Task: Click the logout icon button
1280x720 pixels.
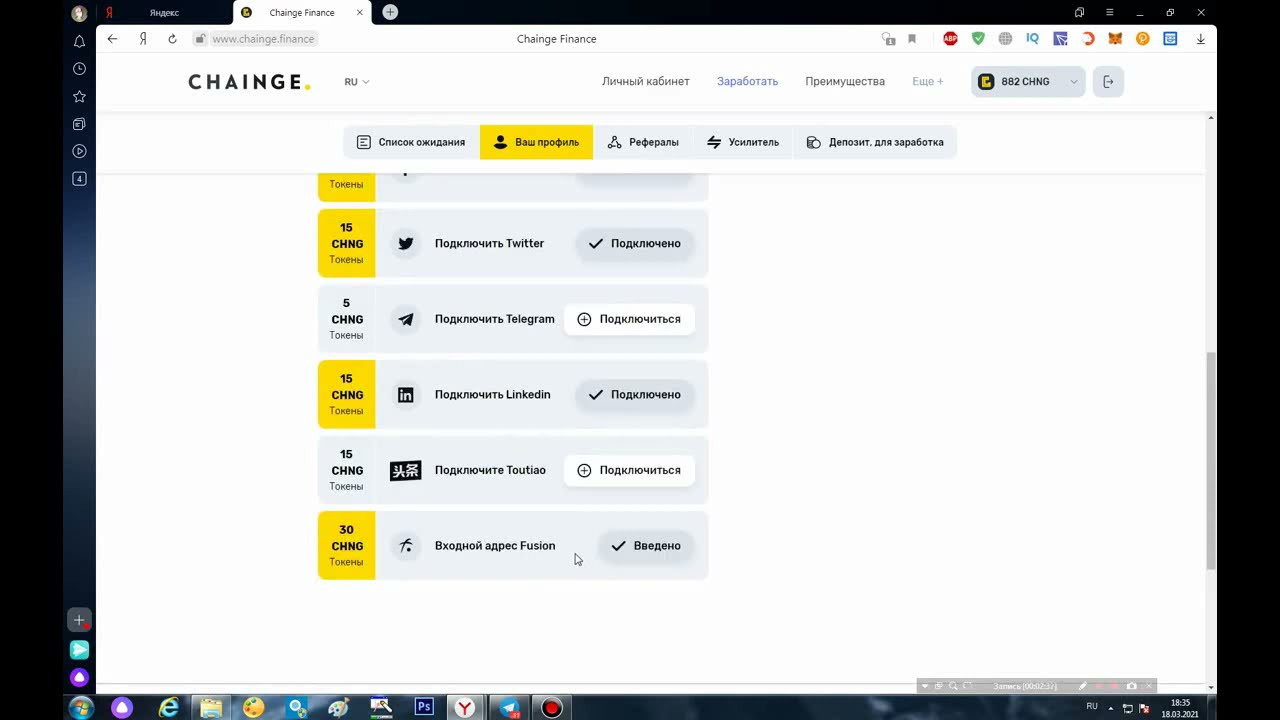Action: point(1108,82)
